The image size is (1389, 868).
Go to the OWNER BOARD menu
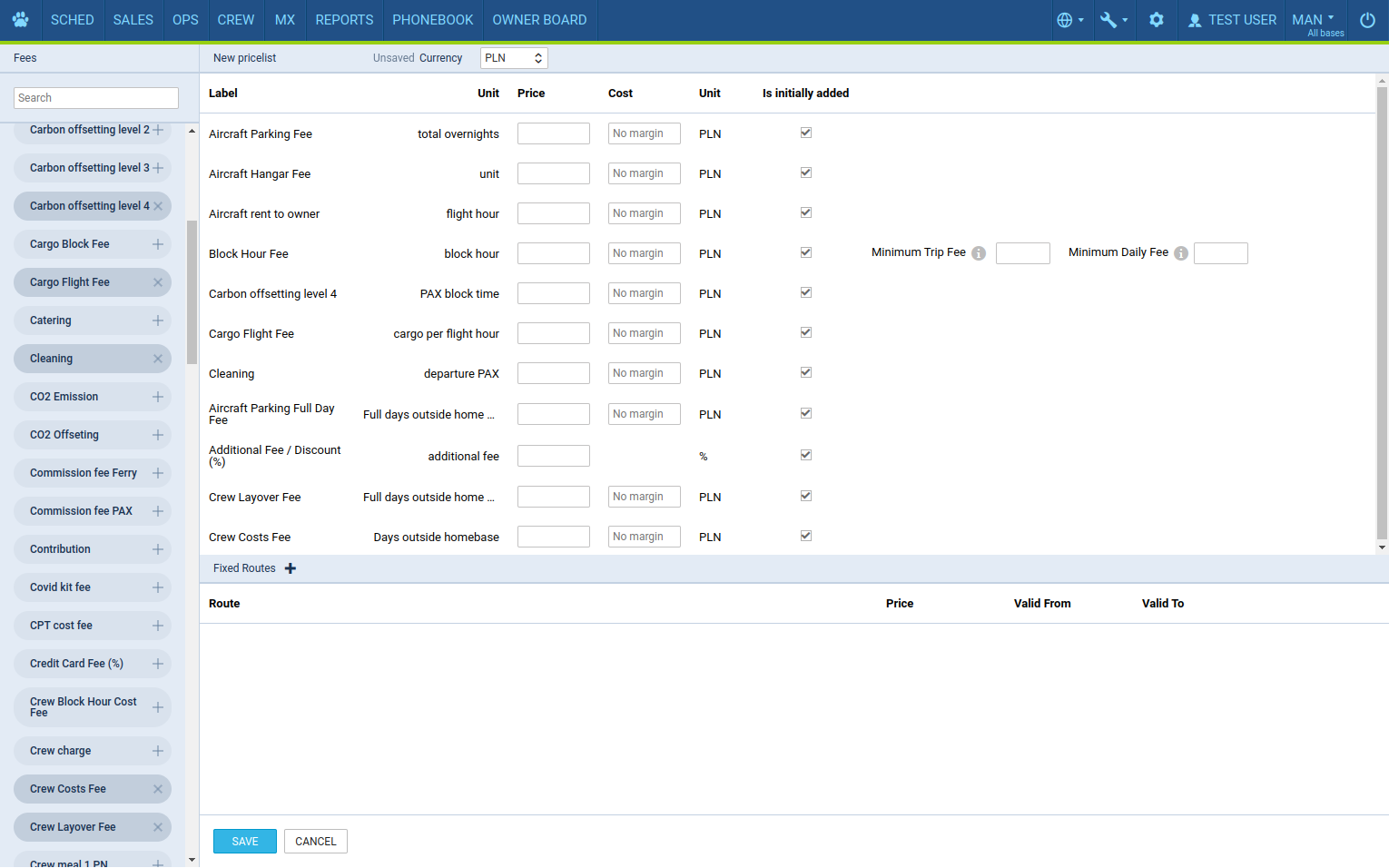539,20
